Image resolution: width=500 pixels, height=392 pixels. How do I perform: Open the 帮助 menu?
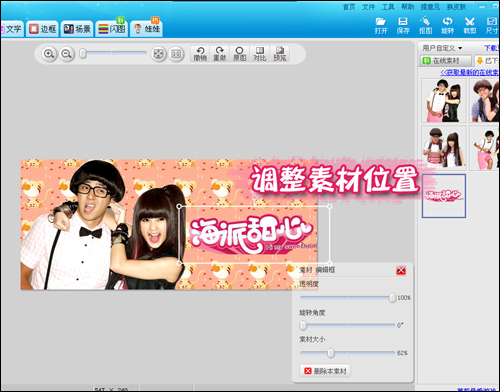click(407, 7)
